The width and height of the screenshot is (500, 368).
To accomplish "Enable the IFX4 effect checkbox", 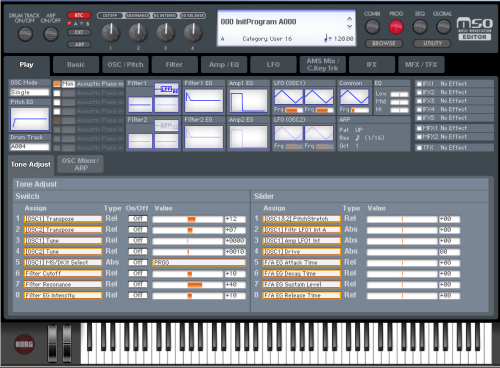I will click(x=420, y=109).
